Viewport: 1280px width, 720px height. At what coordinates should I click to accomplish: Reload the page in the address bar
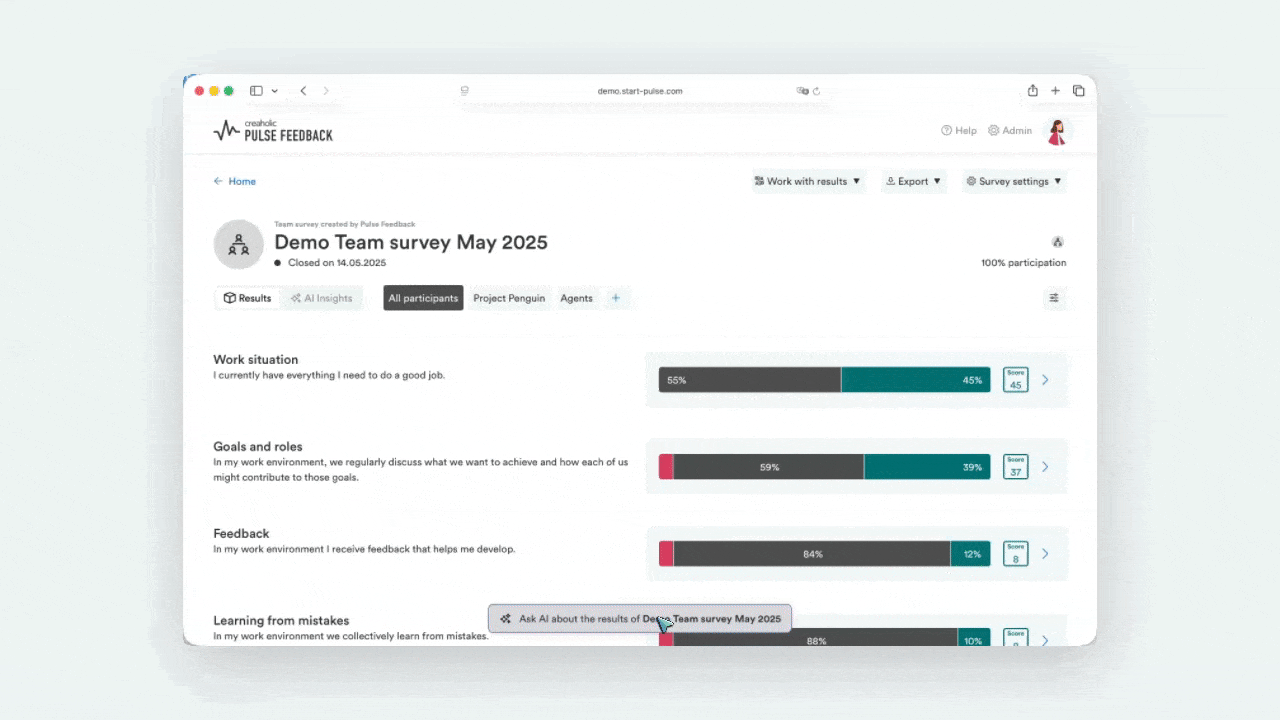(816, 91)
